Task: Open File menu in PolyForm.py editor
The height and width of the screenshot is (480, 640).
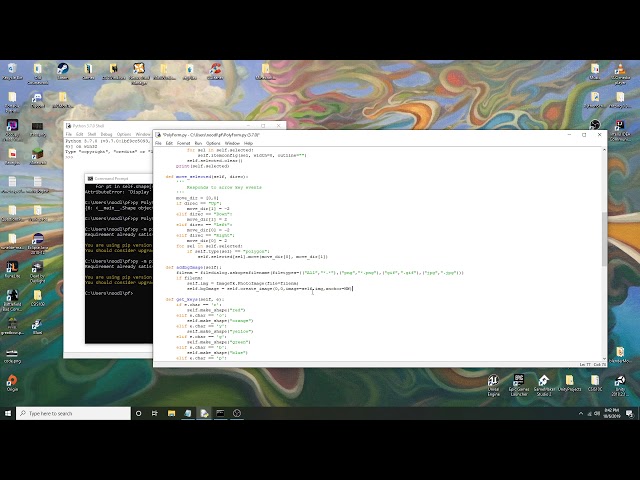Action: [158, 143]
